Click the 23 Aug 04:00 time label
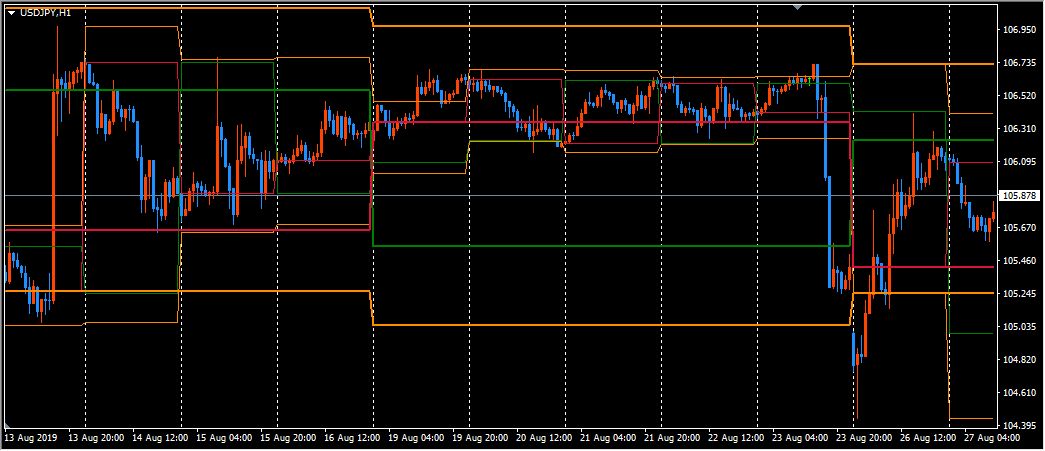 [x=799, y=438]
